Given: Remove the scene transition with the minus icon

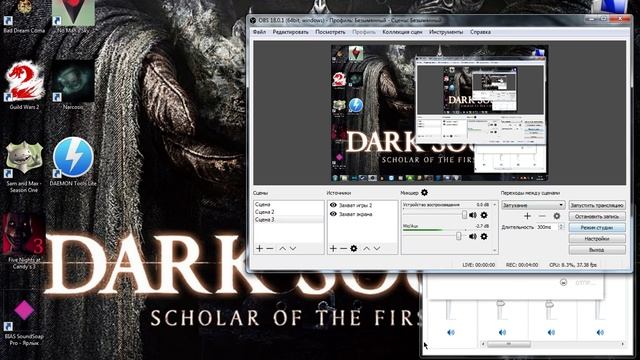Looking at the screenshot, I should point(542,216).
